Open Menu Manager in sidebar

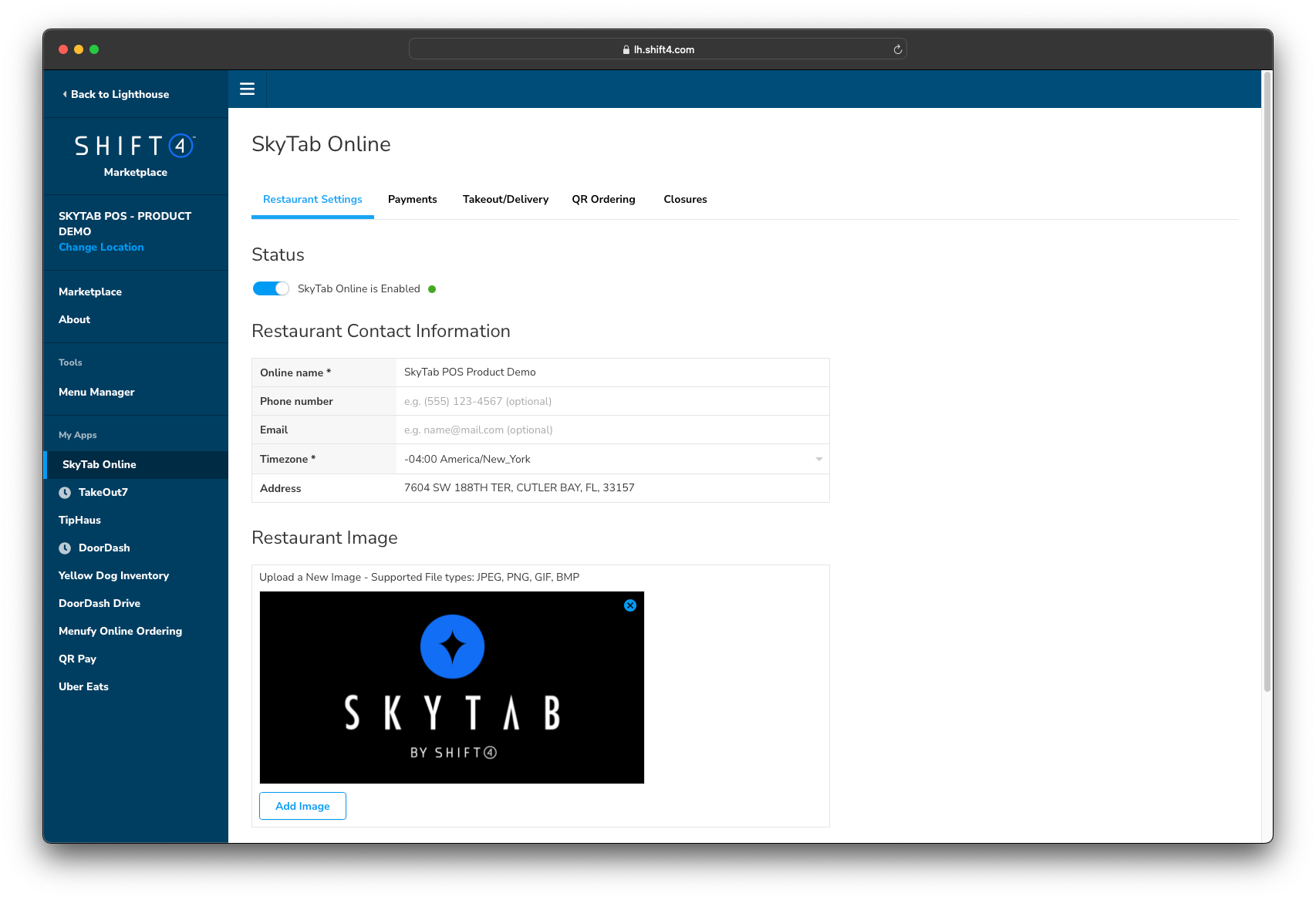click(96, 392)
